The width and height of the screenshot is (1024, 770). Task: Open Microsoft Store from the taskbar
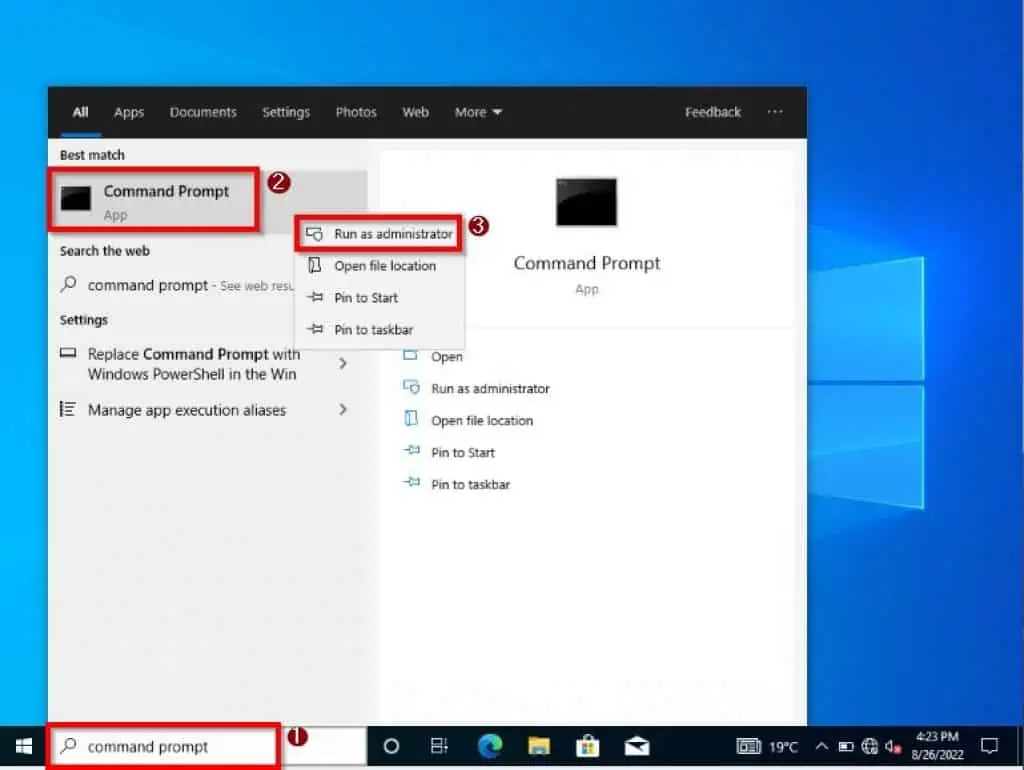point(588,746)
